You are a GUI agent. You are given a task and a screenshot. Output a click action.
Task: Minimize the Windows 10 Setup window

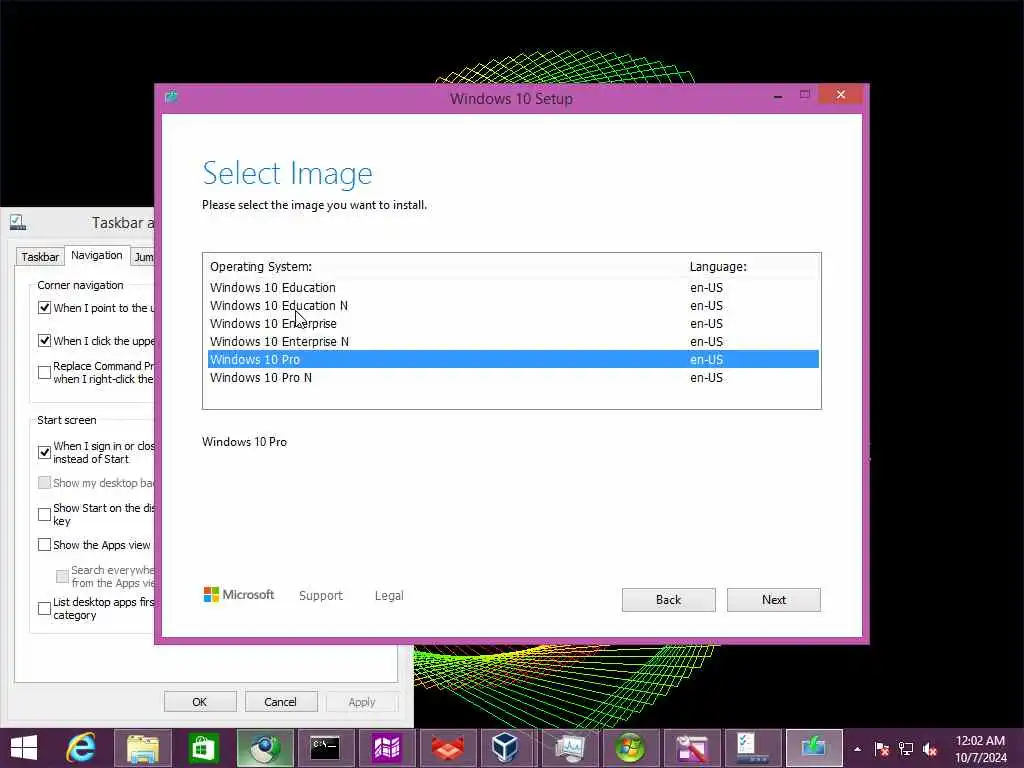point(778,96)
